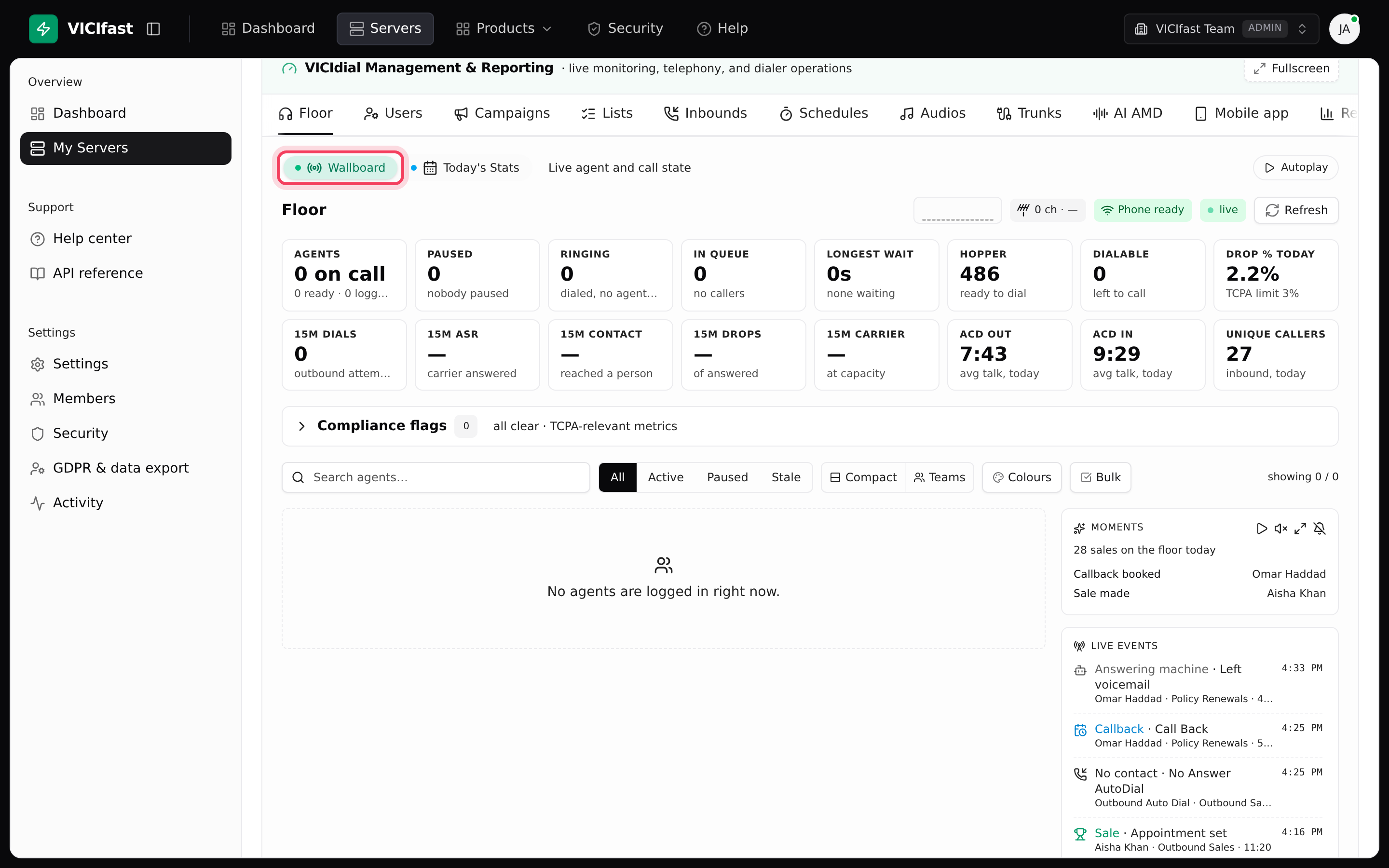Click the JA user avatar

(x=1344, y=29)
